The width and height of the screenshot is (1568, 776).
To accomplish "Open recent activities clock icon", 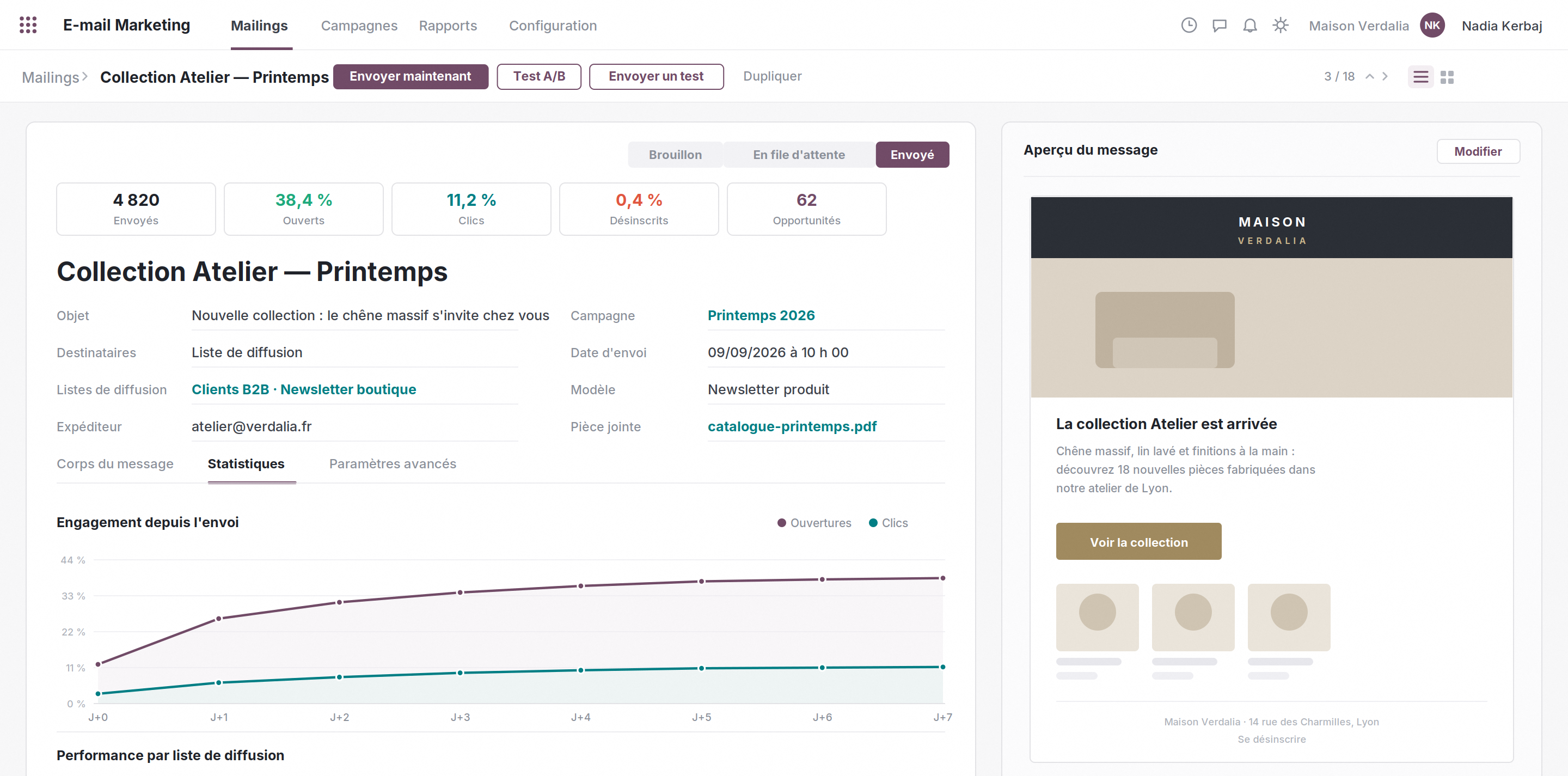I will coord(1188,25).
